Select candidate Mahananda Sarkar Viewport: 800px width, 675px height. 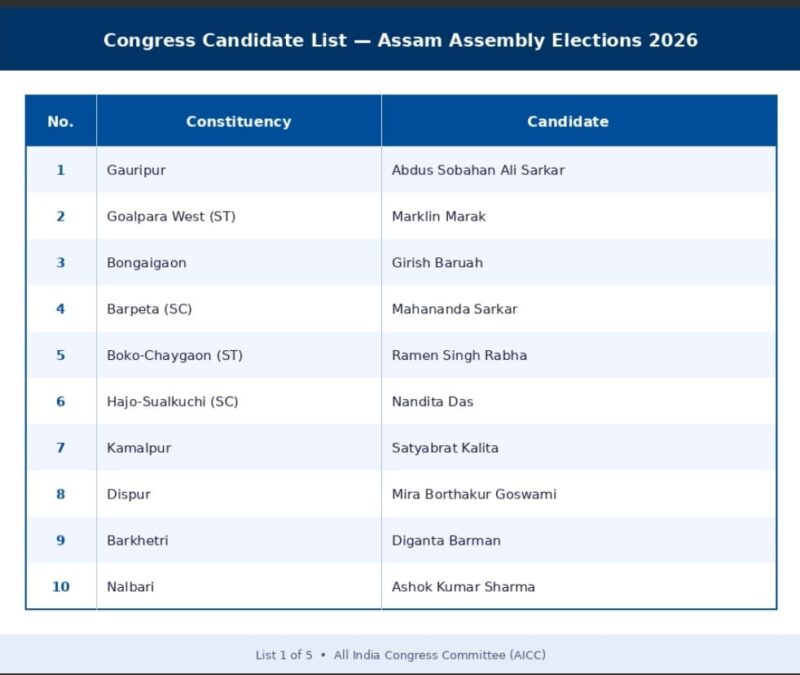click(454, 309)
